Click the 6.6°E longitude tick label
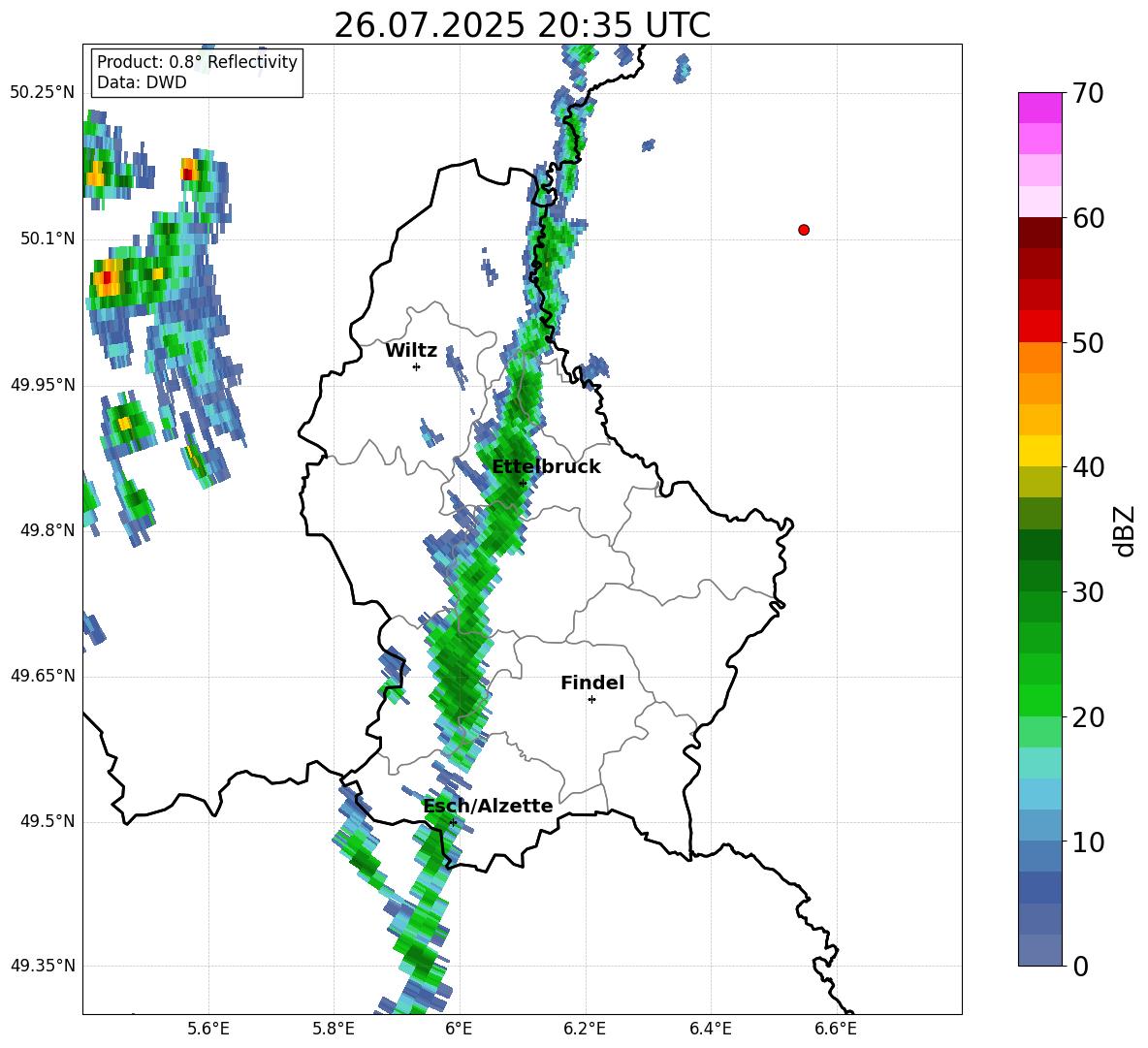This screenshot has height=1048, width=1148. click(x=836, y=1030)
